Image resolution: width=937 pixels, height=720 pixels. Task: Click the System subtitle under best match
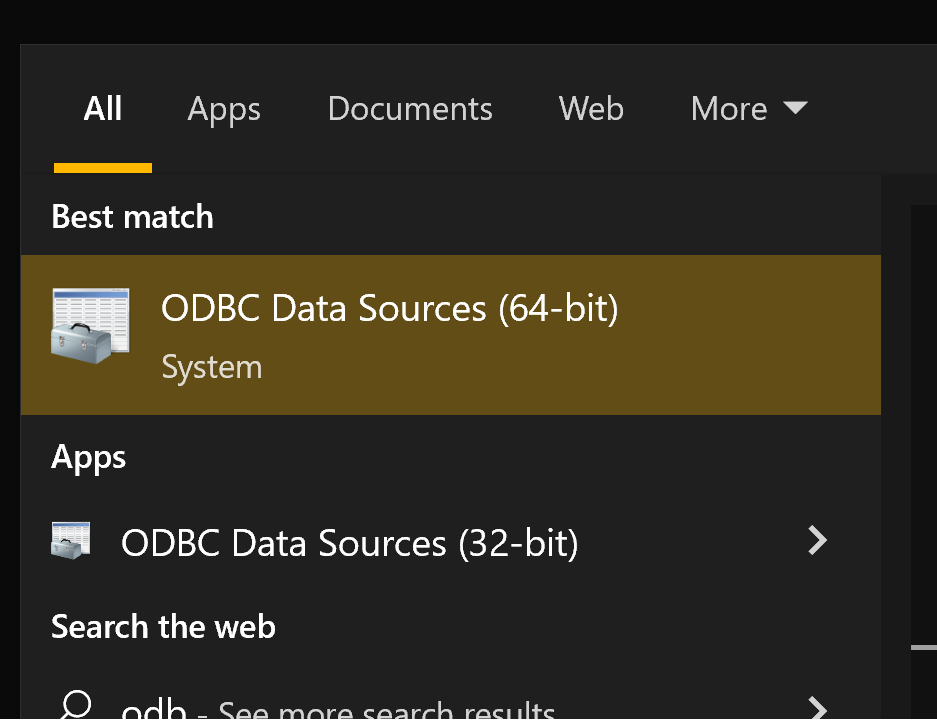coord(211,367)
